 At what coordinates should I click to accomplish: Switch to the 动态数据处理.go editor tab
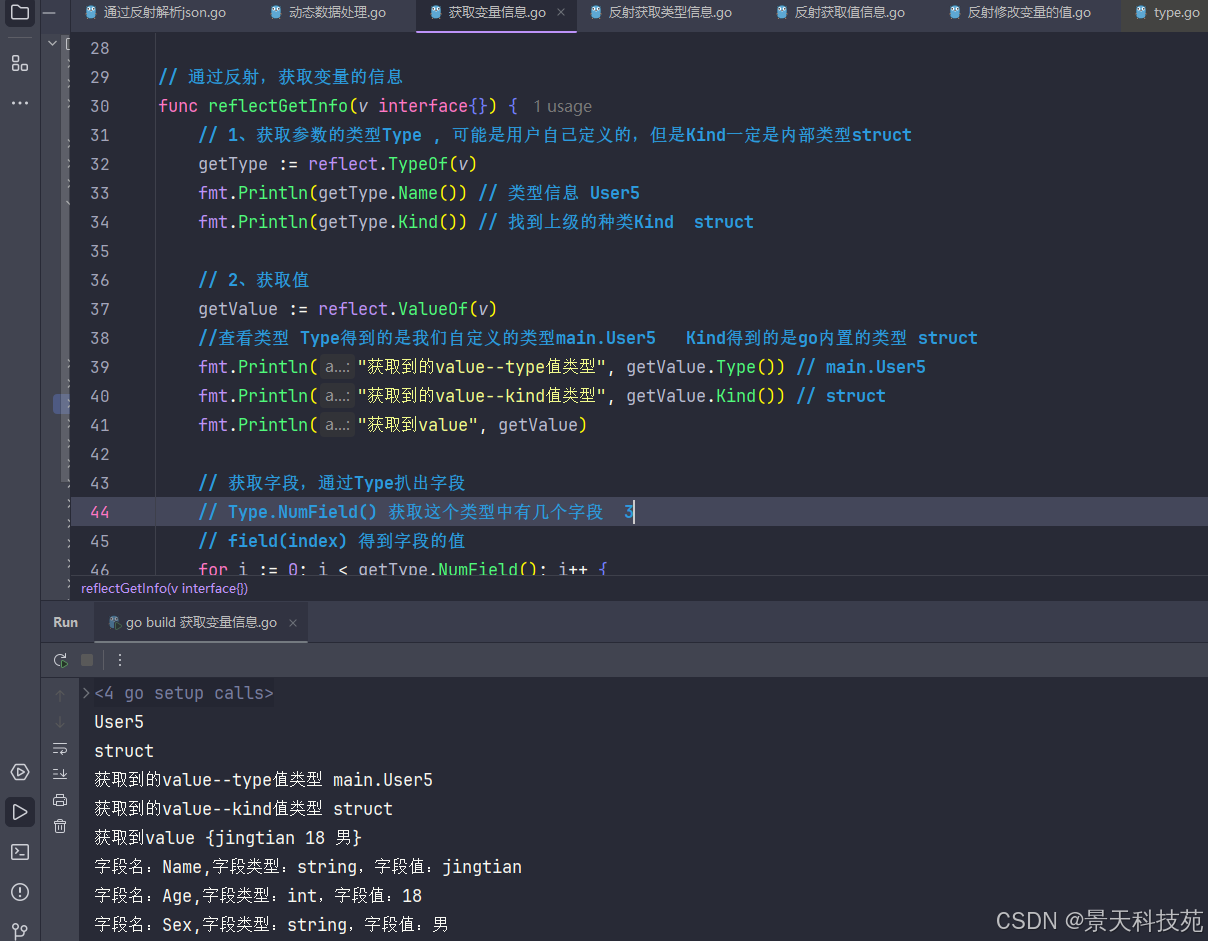point(328,13)
